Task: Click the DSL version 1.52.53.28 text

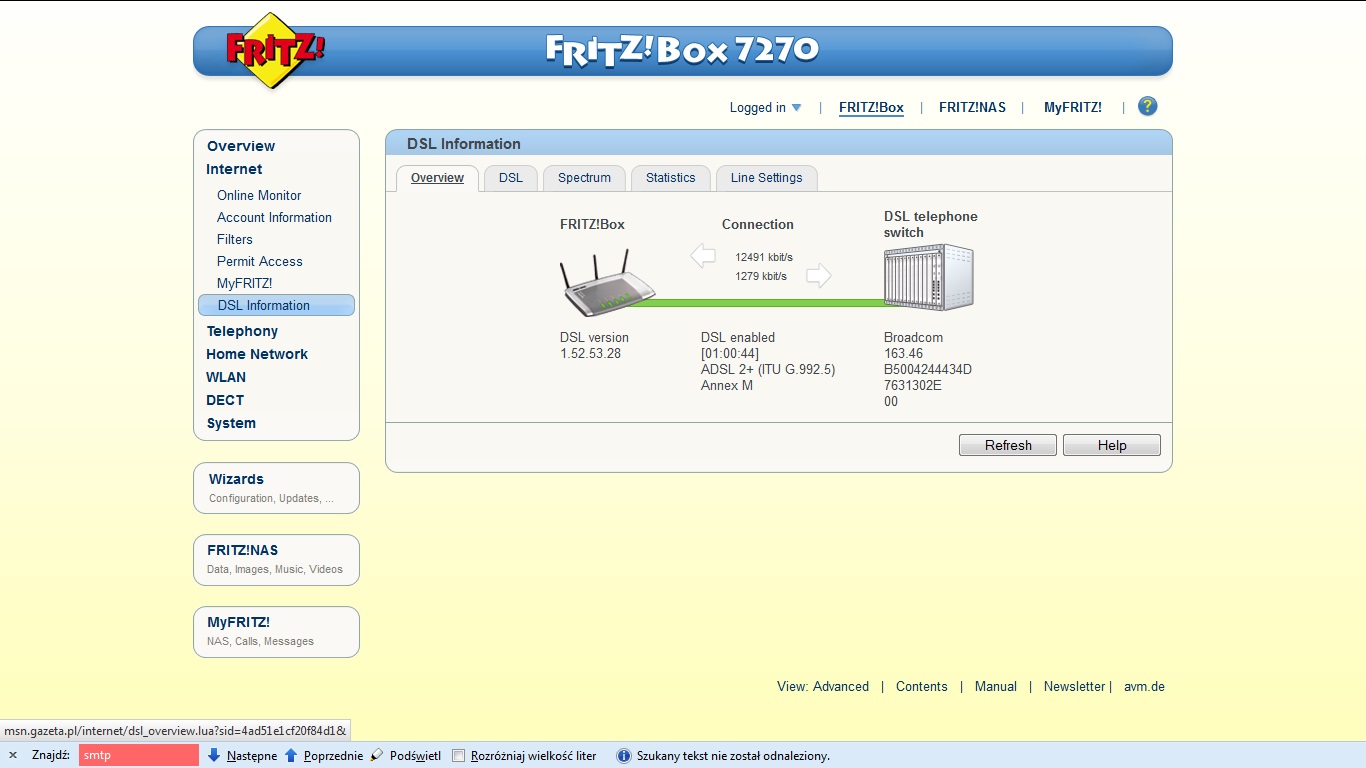Action: pos(594,345)
